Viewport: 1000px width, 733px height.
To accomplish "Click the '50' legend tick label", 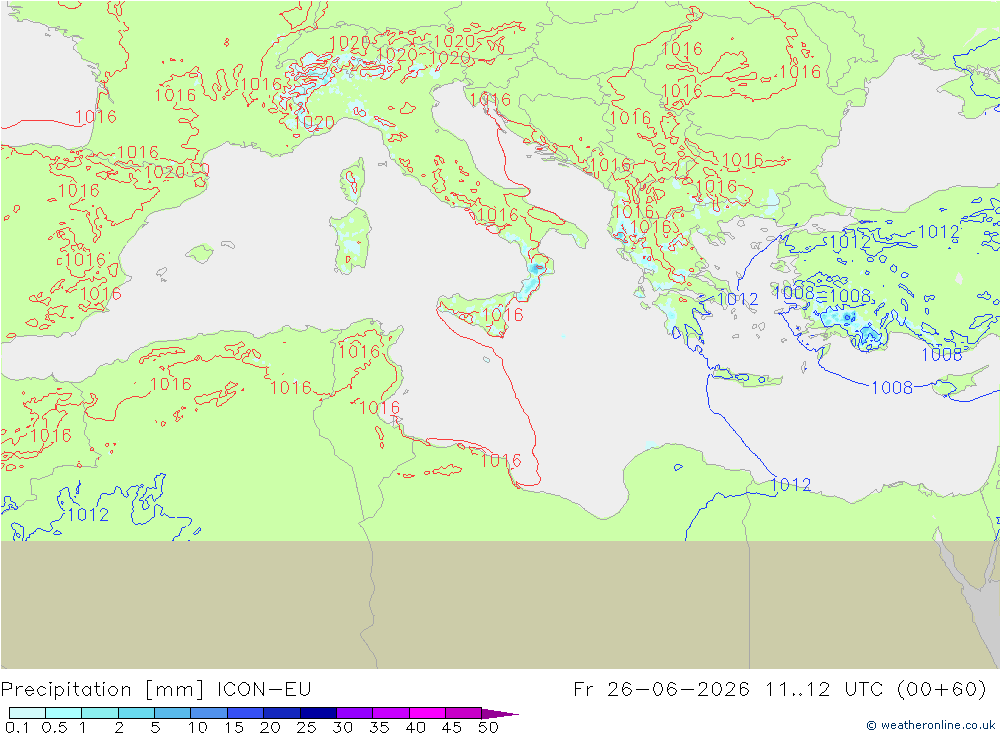I will [x=488, y=727].
